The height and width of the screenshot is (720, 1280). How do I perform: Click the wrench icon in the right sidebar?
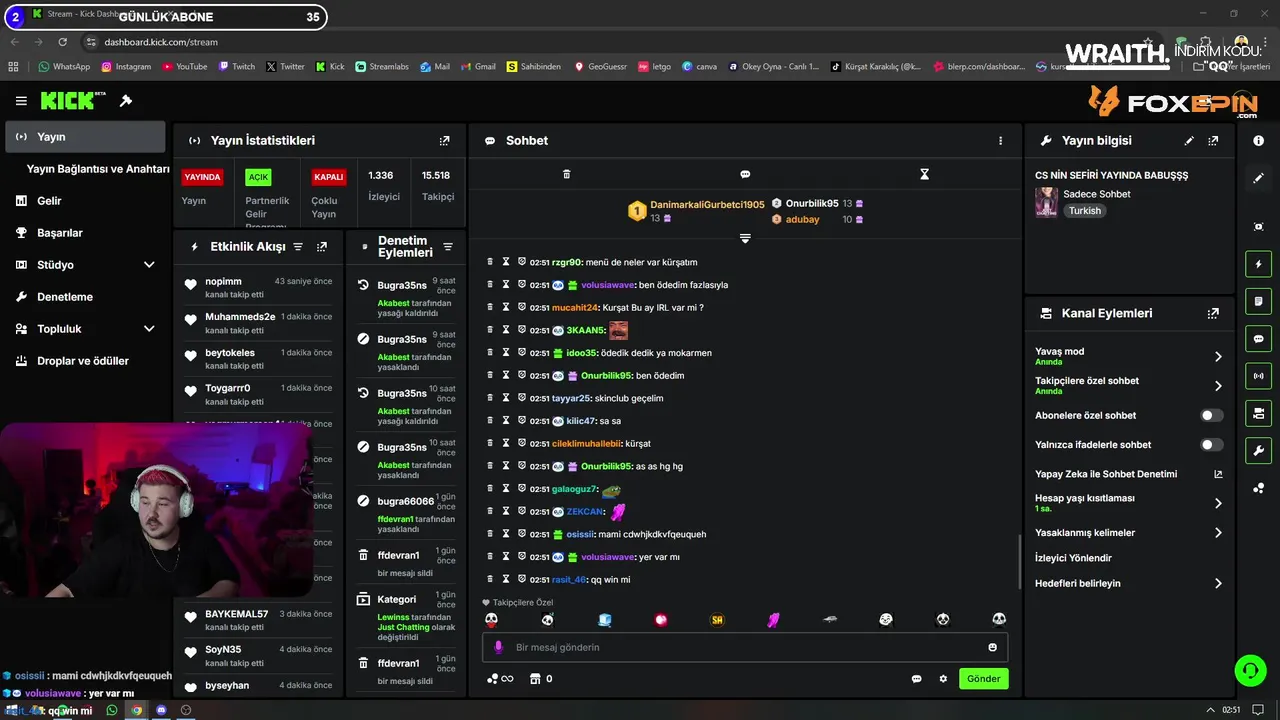pyautogui.click(x=1259, y=450)
